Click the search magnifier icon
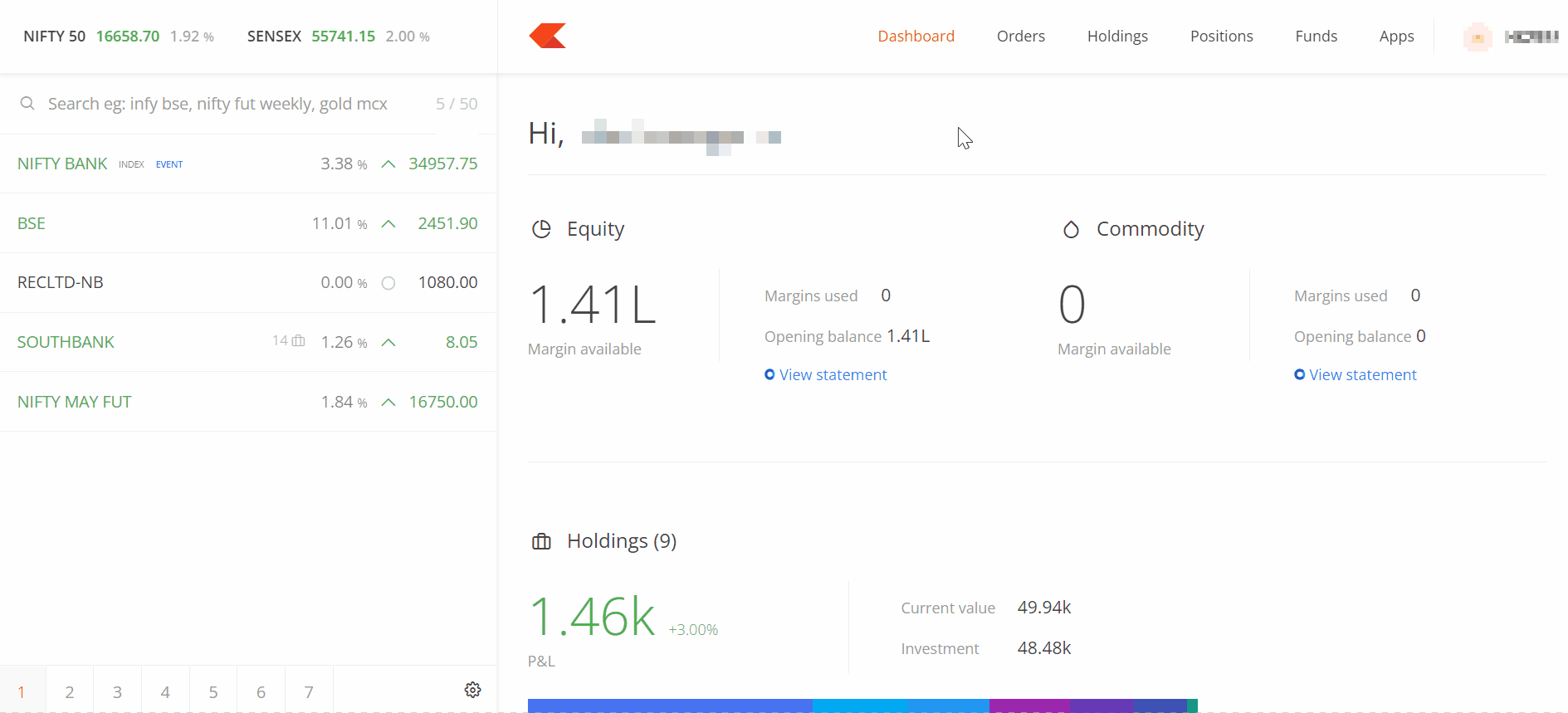The image size is (1568, 713). click(27, 104)
